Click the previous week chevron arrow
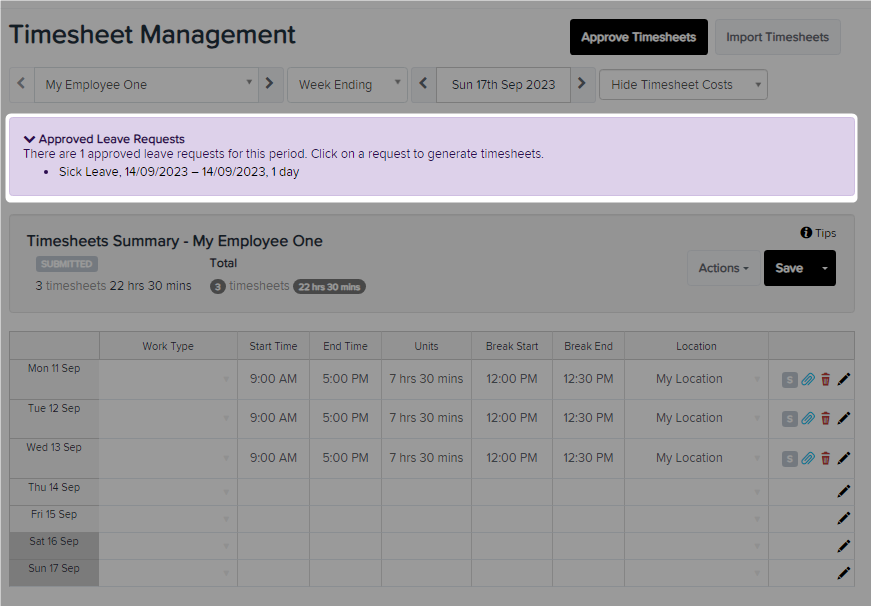Image resolution: width=871 pixels, height=606 pixels. click(x=423, y=84)
